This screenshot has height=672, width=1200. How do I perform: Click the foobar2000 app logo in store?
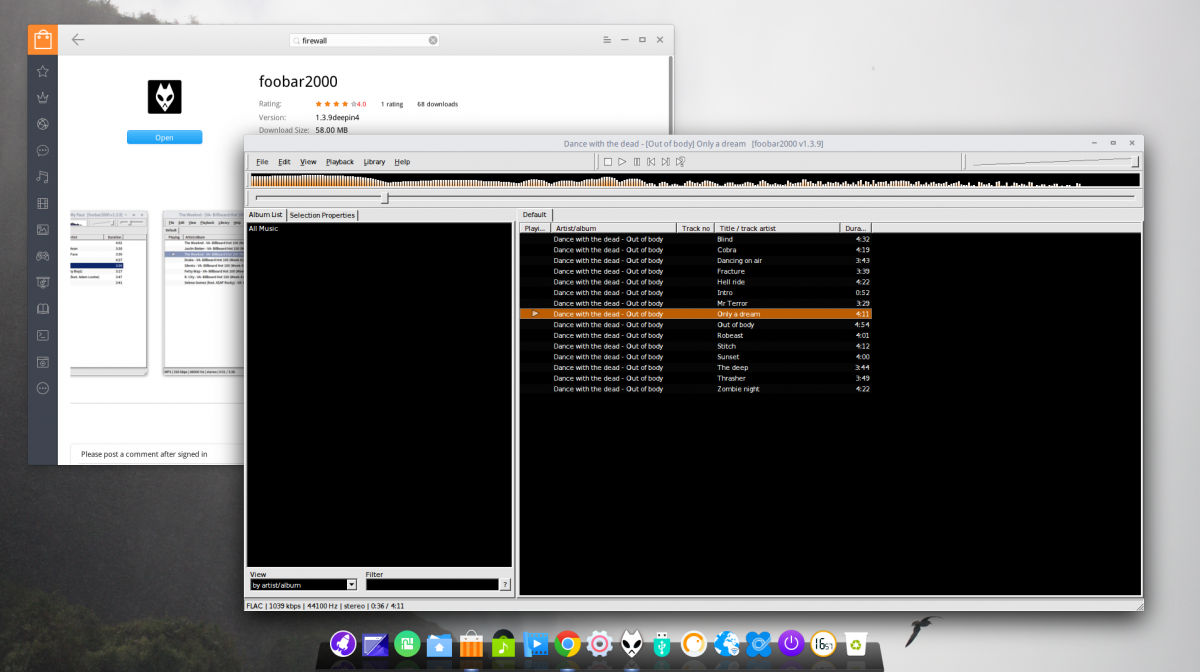(x=164, y=97)
